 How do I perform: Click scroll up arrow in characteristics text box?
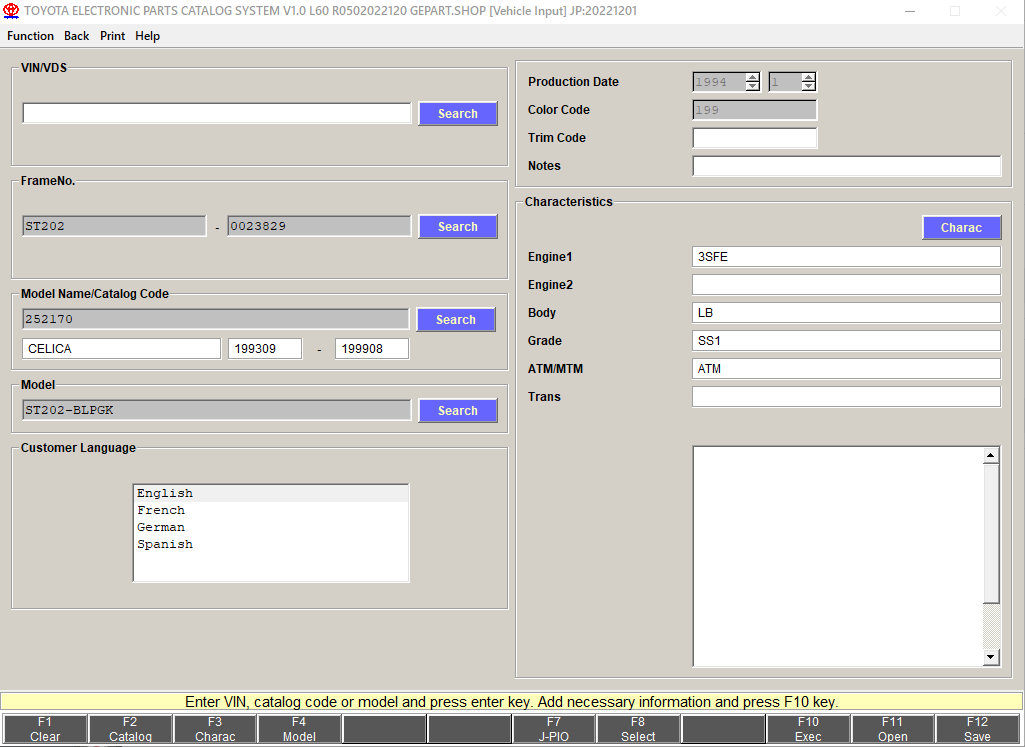[x=991, y=456]
